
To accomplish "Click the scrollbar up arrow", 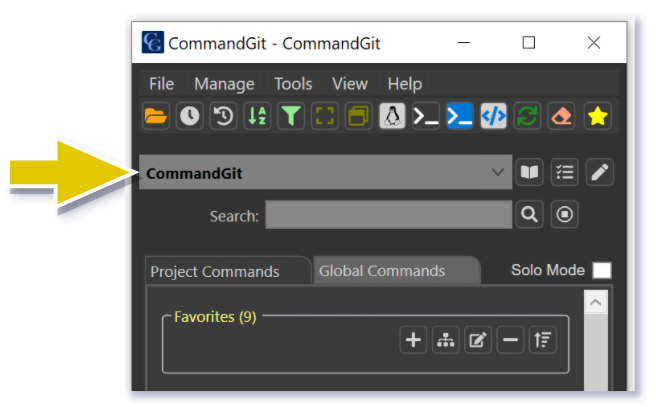I will click(x=596, y=301).
